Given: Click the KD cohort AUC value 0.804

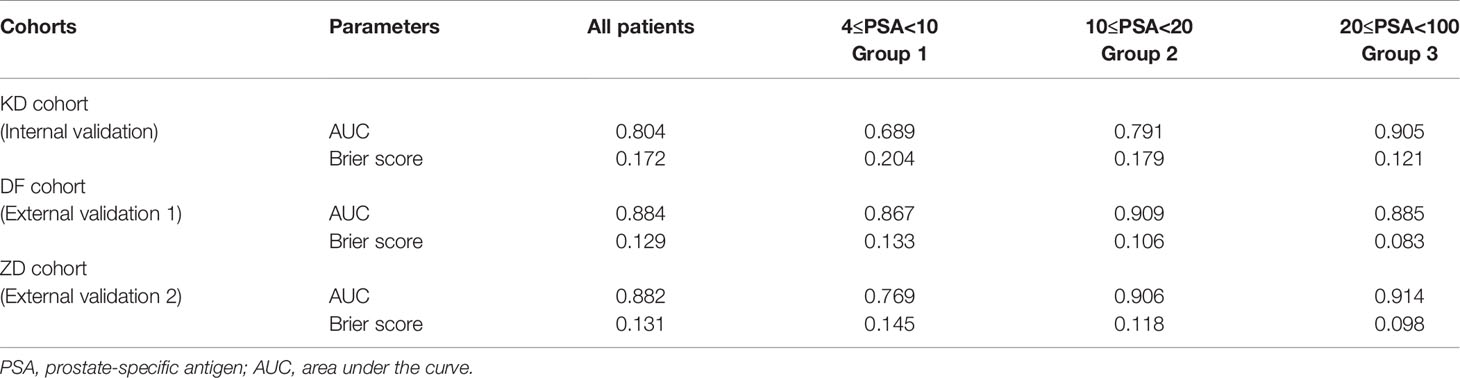Looking at the screenshot, I should [640, 131].
